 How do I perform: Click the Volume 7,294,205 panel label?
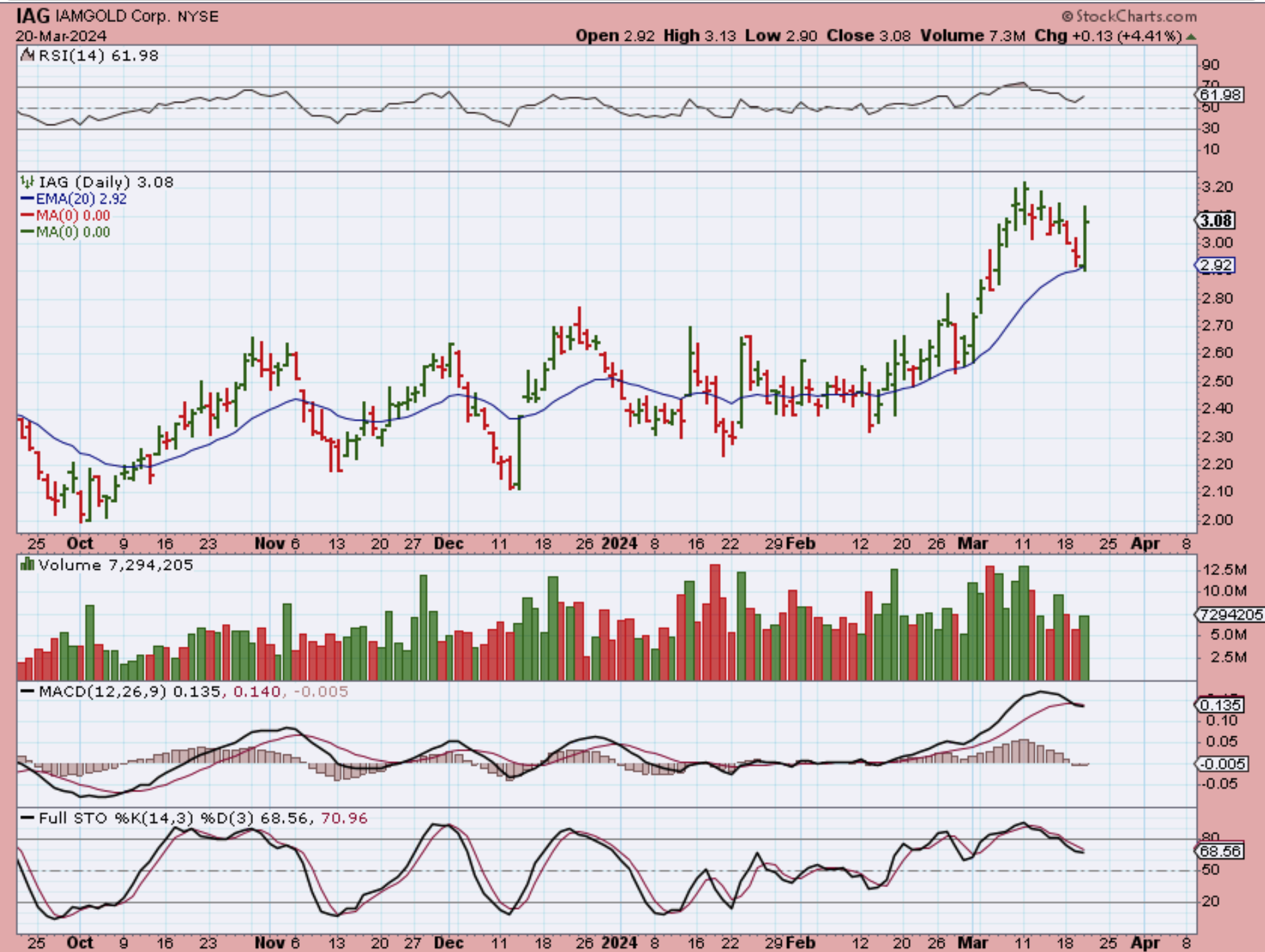coord(116,565)
